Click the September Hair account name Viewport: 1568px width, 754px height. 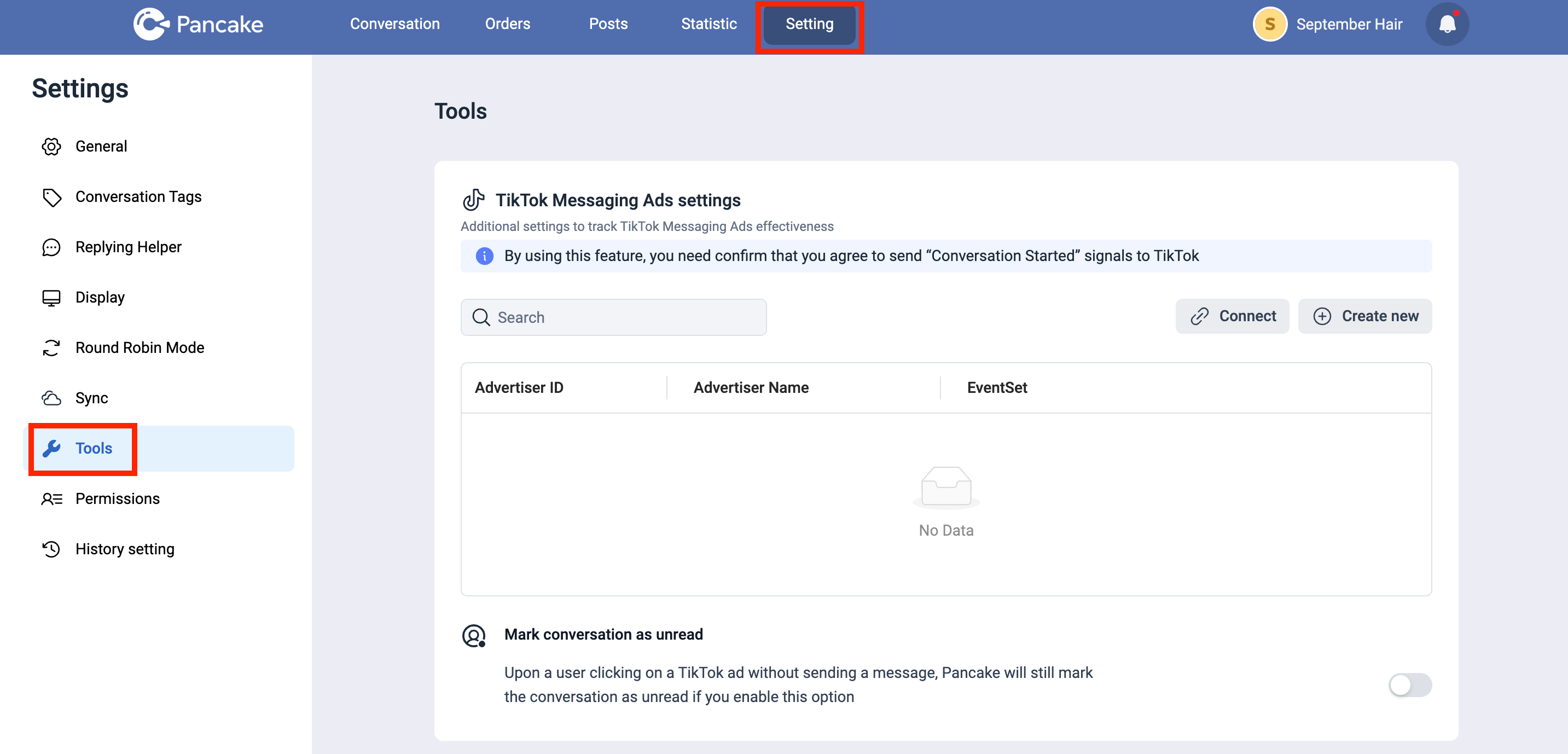click(1349, 24)
